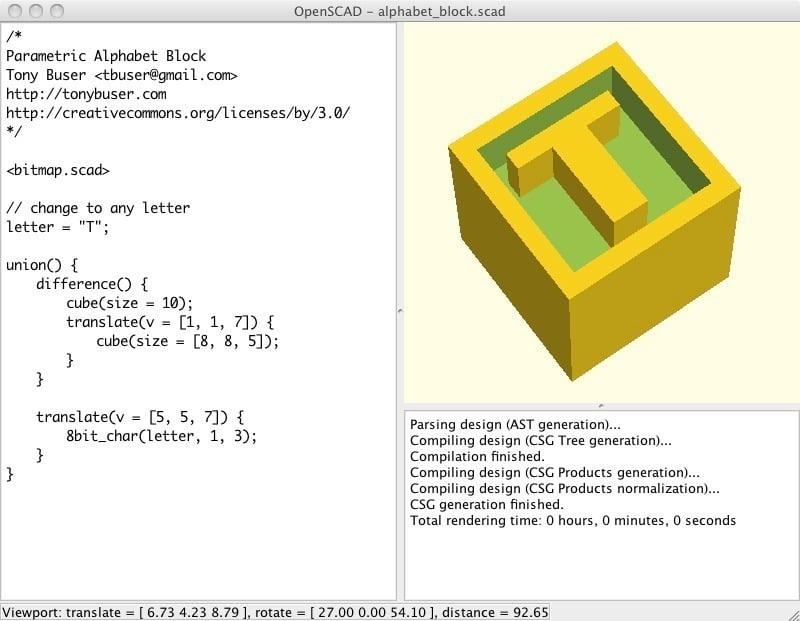Click the line 'Parametric Alphabet Block'
This screenshot has height=621, width=800.
(106, 56)
